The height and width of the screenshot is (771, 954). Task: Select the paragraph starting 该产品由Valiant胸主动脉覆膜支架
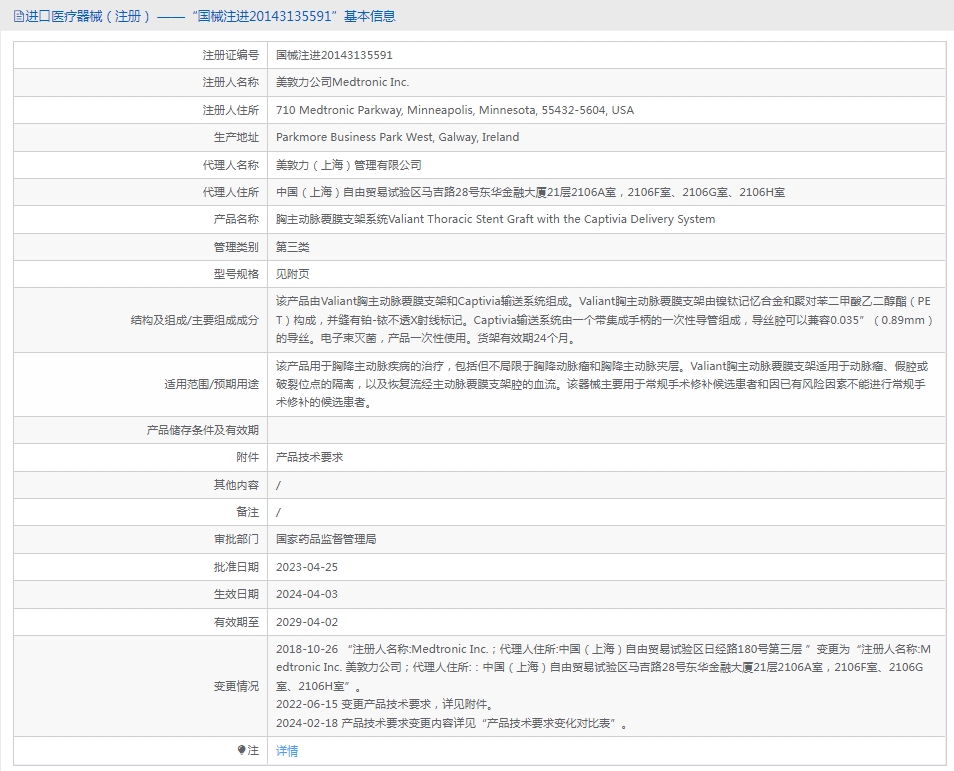(x=605, y=320)
